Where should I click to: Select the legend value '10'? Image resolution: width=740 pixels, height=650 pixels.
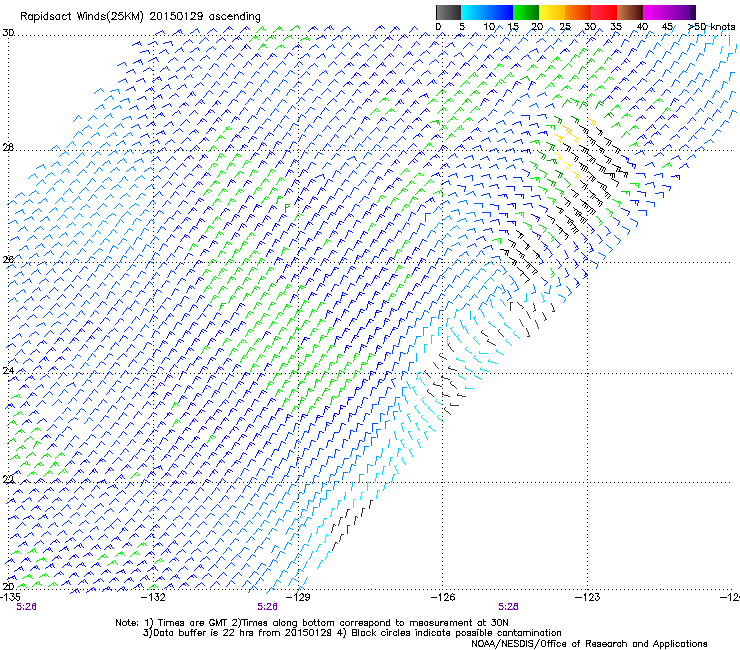click(489, 27)
